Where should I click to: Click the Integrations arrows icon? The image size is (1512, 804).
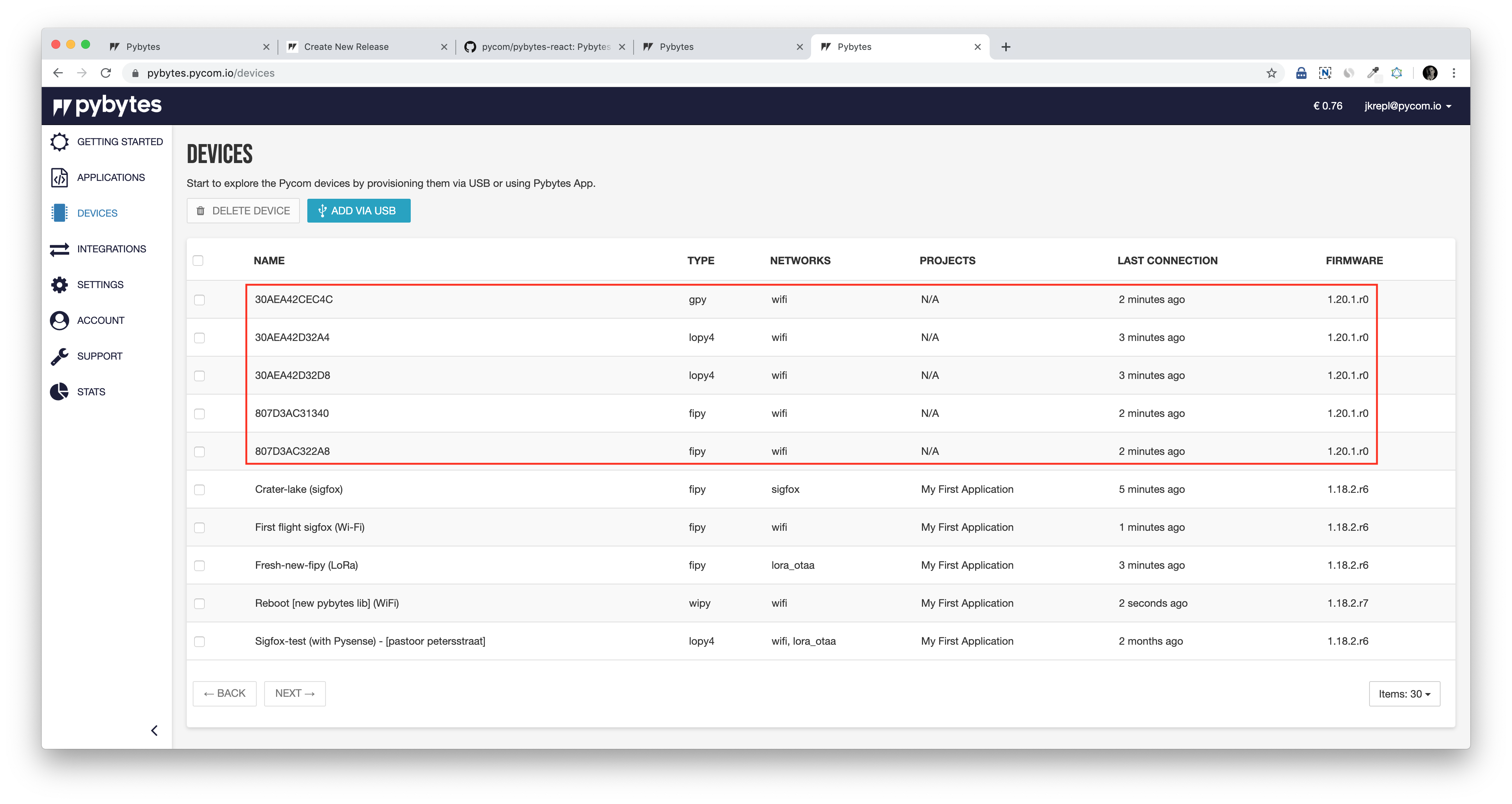click(59, 249)
